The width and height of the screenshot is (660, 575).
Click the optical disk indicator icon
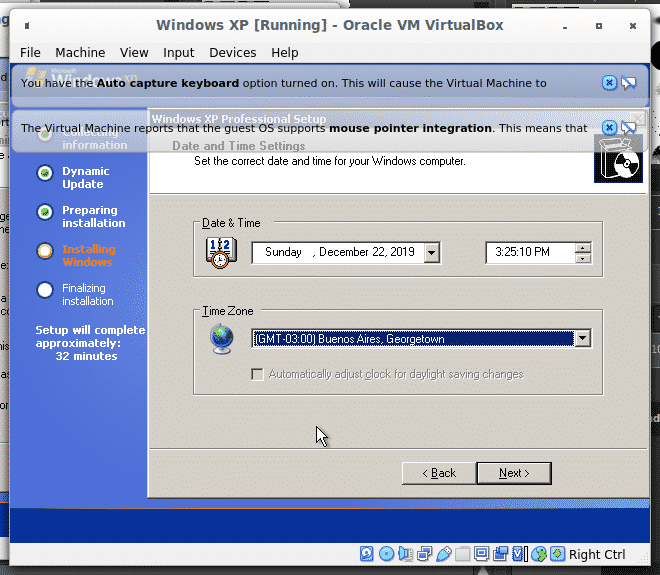coord(386,554)
